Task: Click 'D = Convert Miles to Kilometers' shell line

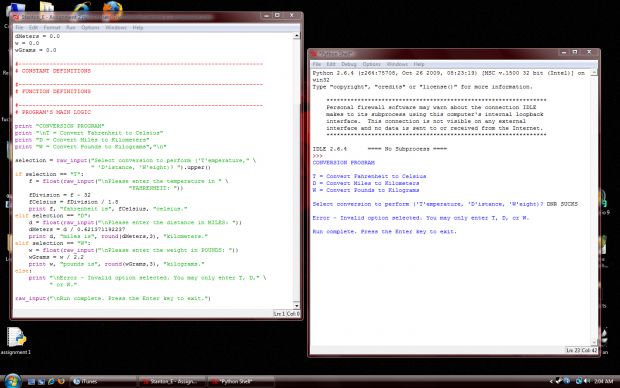Action: (366, 183)
